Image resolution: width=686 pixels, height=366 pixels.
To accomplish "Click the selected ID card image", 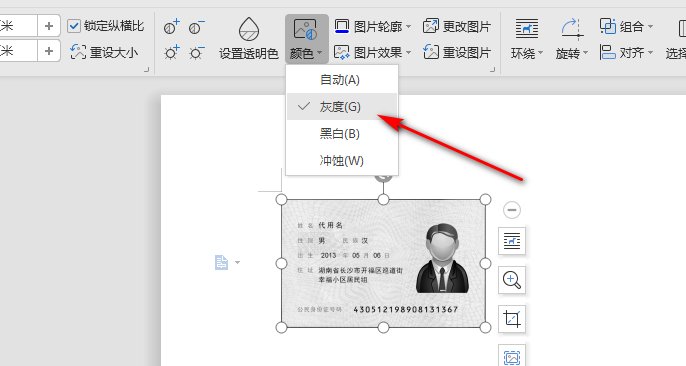I will [x=383, y=263].
